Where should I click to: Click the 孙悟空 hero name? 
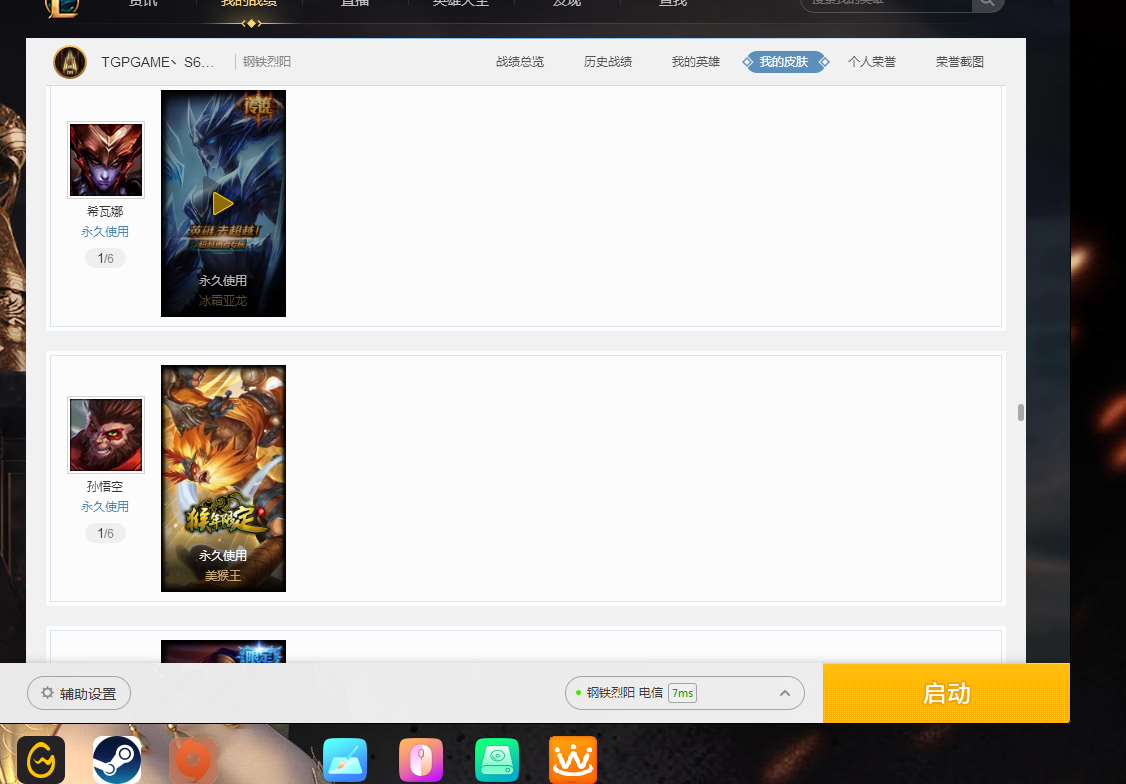click(x=105, y=486)
